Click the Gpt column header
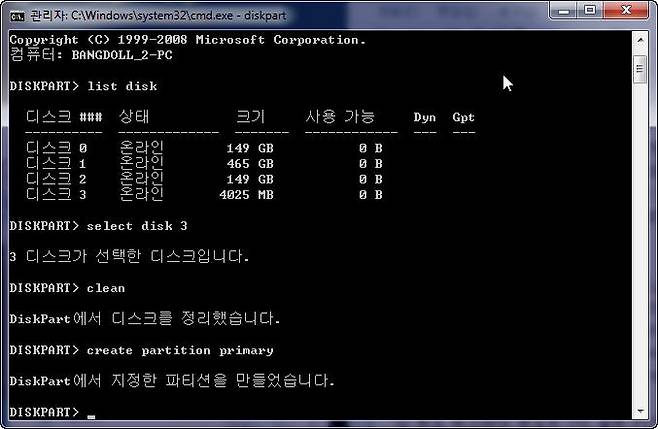The height and width of the screenshot is (429, 658). [x=463, y=117]
